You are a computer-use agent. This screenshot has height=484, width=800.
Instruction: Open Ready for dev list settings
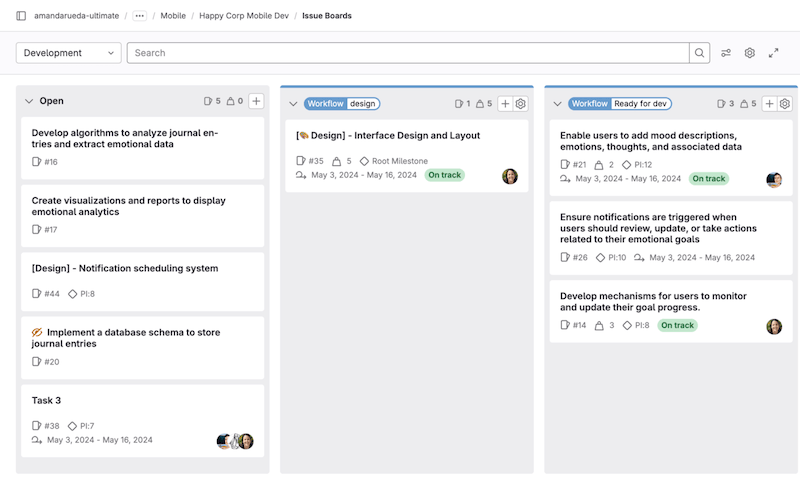785,104
